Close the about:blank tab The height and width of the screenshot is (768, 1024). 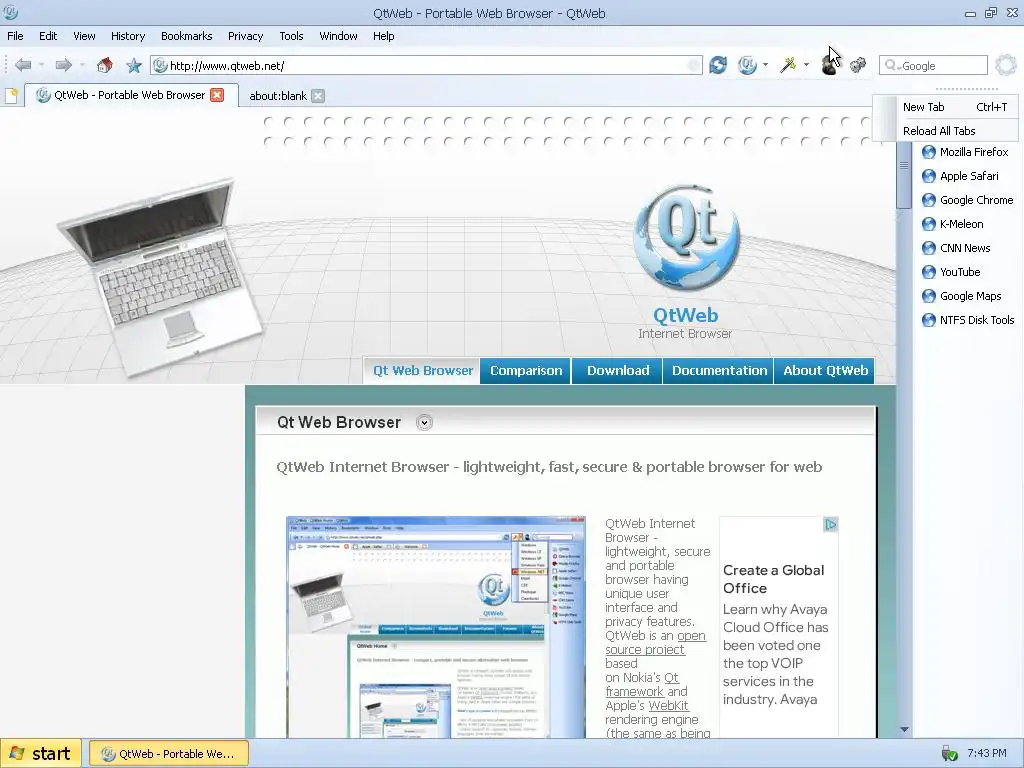pos(317,96)
